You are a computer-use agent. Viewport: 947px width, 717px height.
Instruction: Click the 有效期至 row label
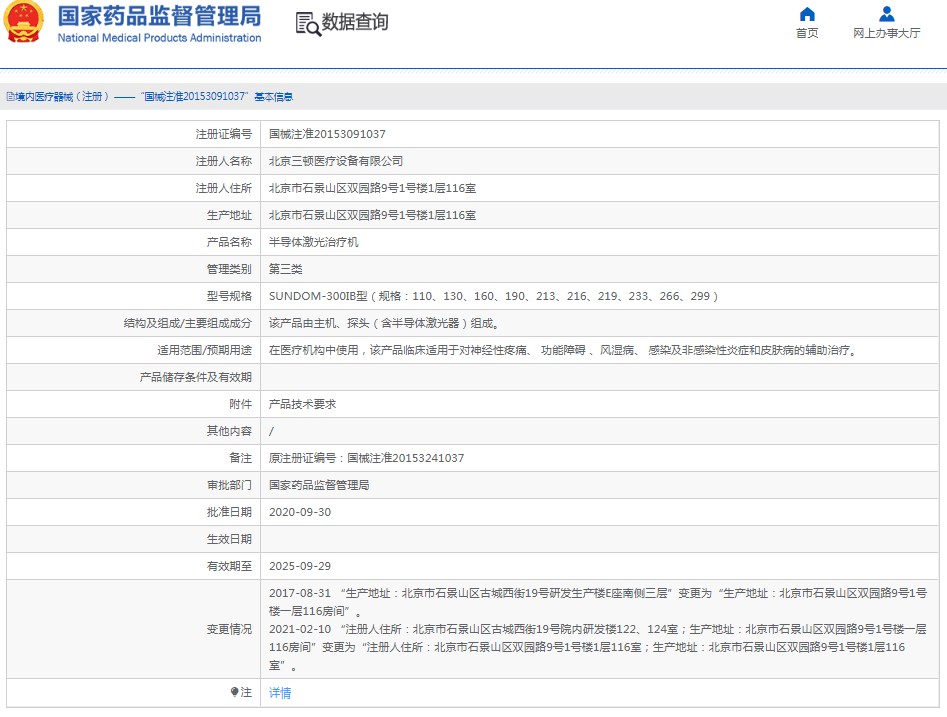pos(229,566)
